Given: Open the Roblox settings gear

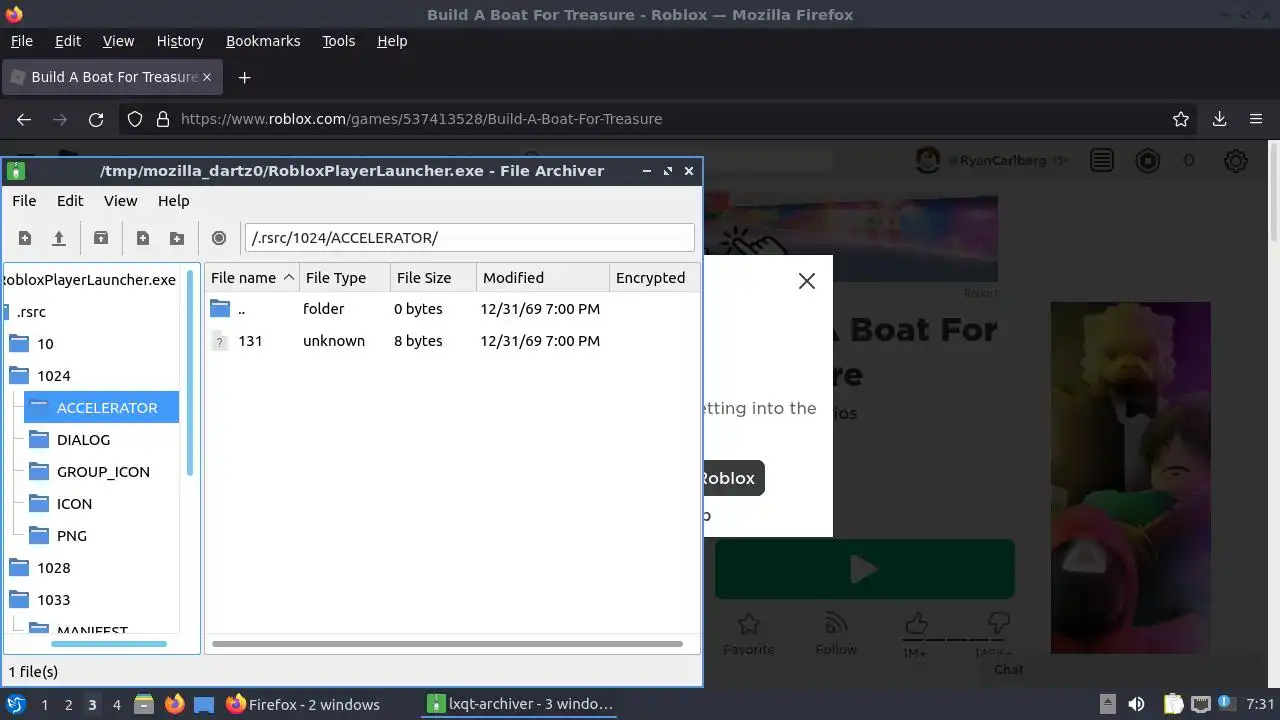Looking at the screenshot, I should tap(1236, 160).
